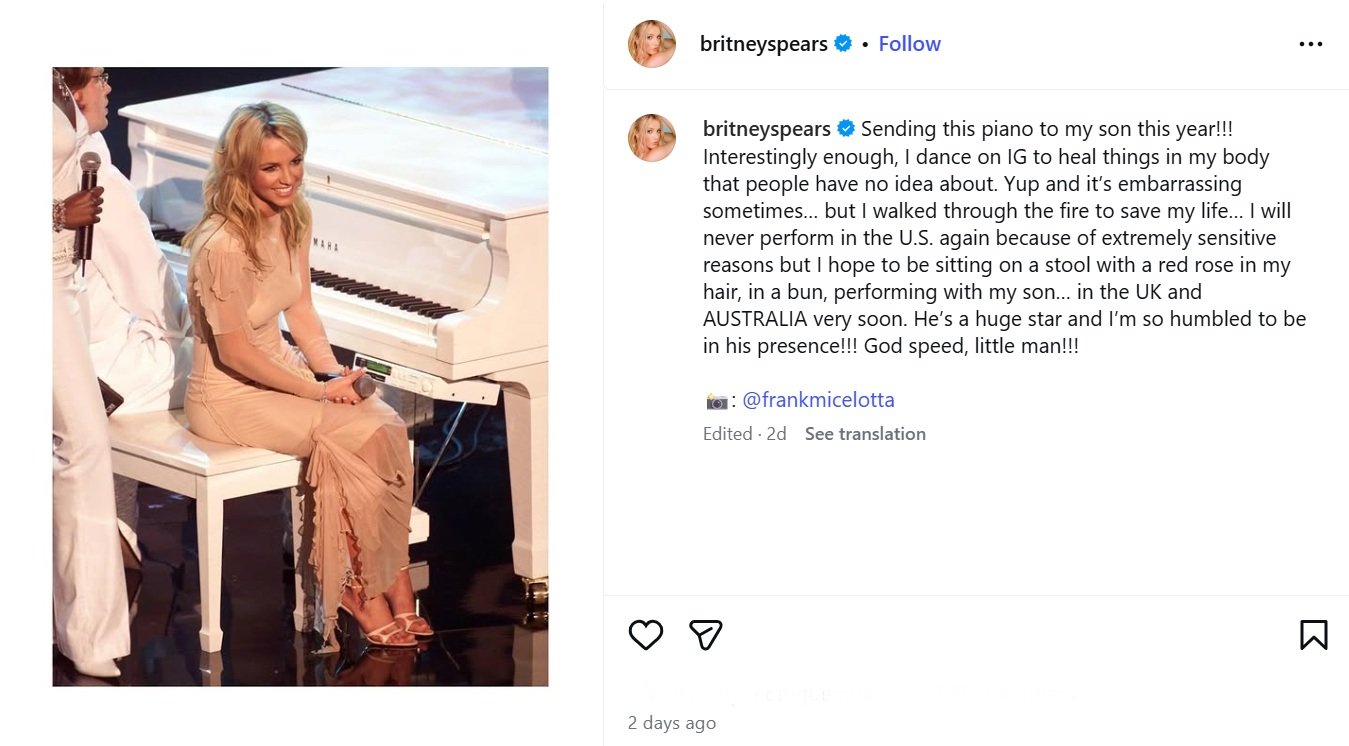
Task: Open the three-dot more options menu
Action: tap(1310, 44)
